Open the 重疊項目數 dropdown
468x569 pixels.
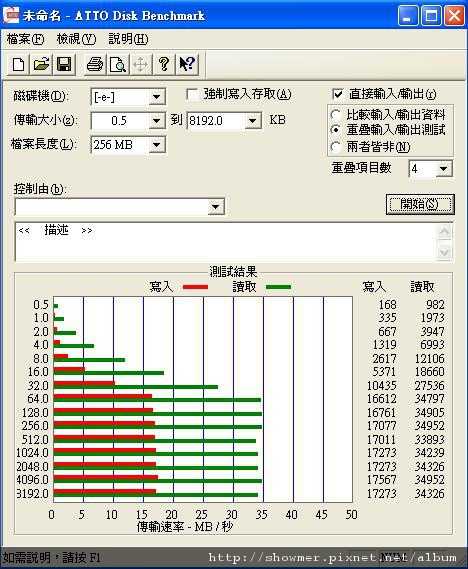pos(443,169)
